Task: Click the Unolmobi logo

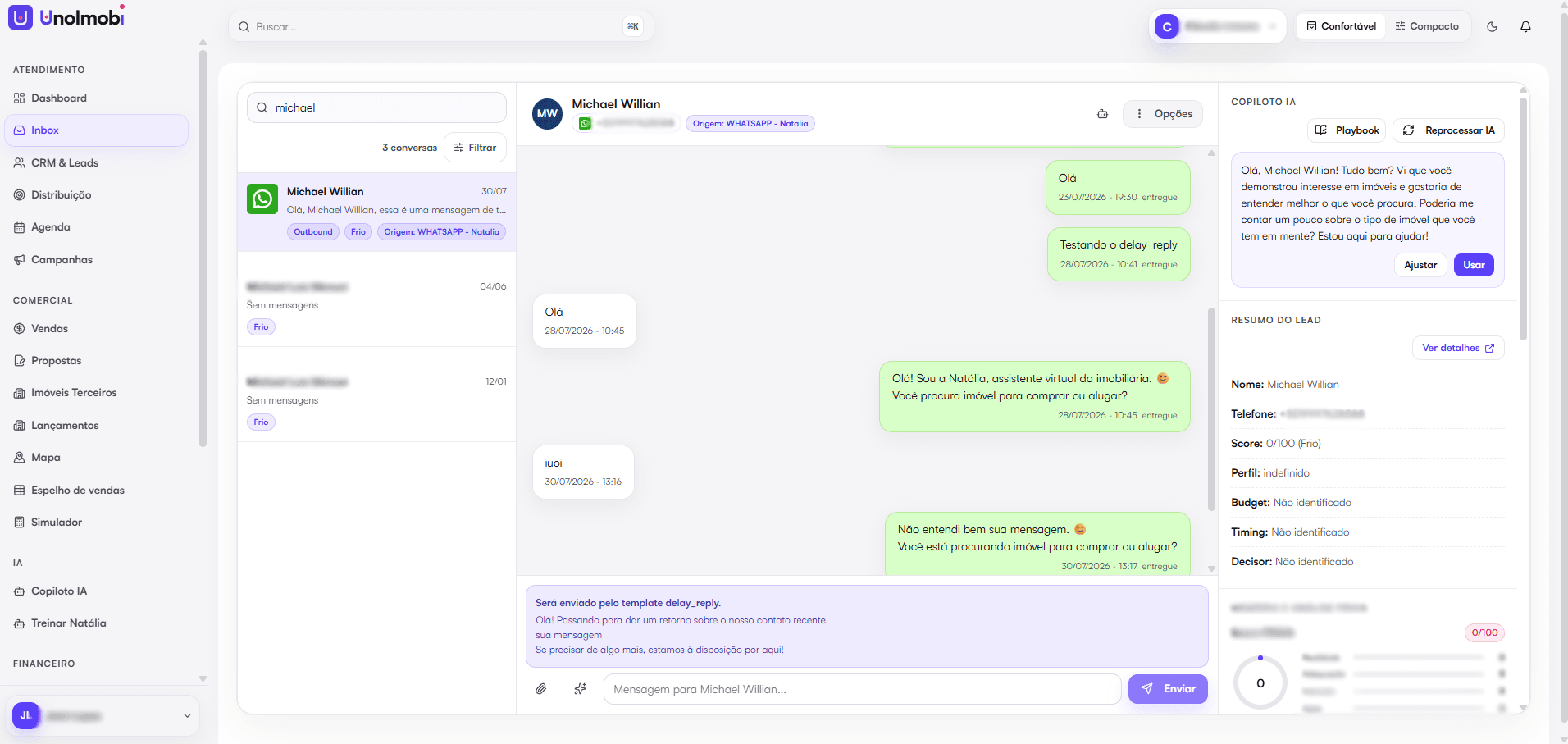Action: point(66,17)
